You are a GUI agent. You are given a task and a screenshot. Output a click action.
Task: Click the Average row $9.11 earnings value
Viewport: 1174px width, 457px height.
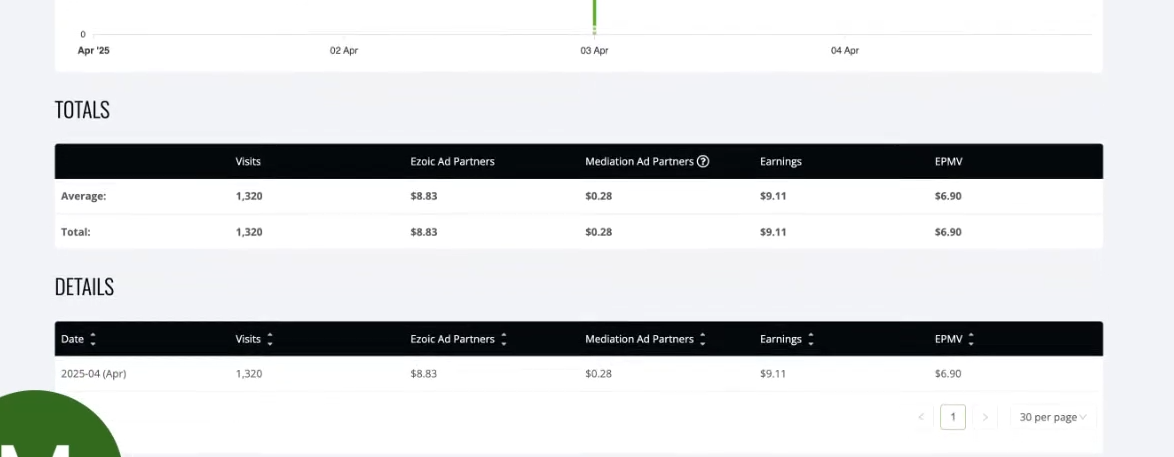point(773,196)
